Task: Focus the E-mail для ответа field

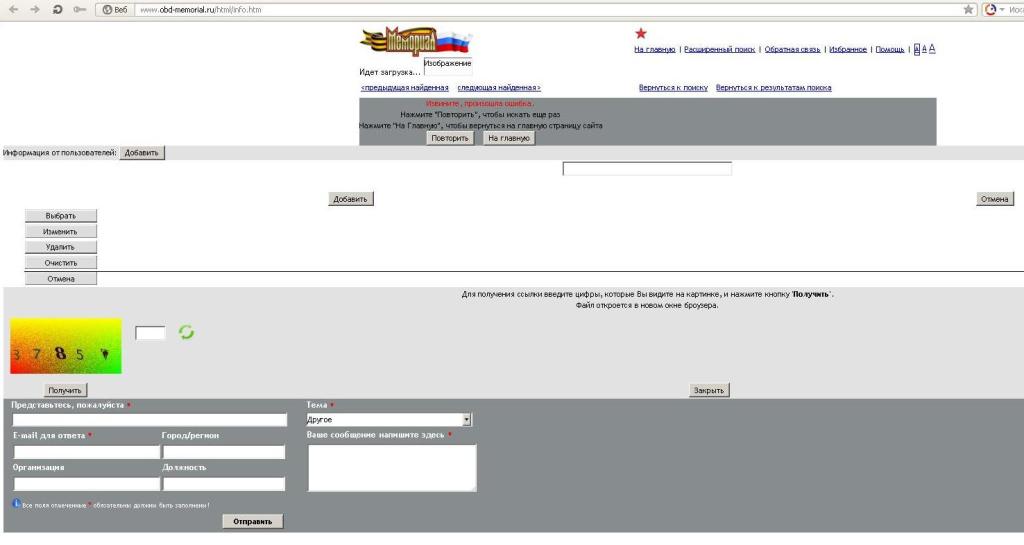Action: point(87,452)
